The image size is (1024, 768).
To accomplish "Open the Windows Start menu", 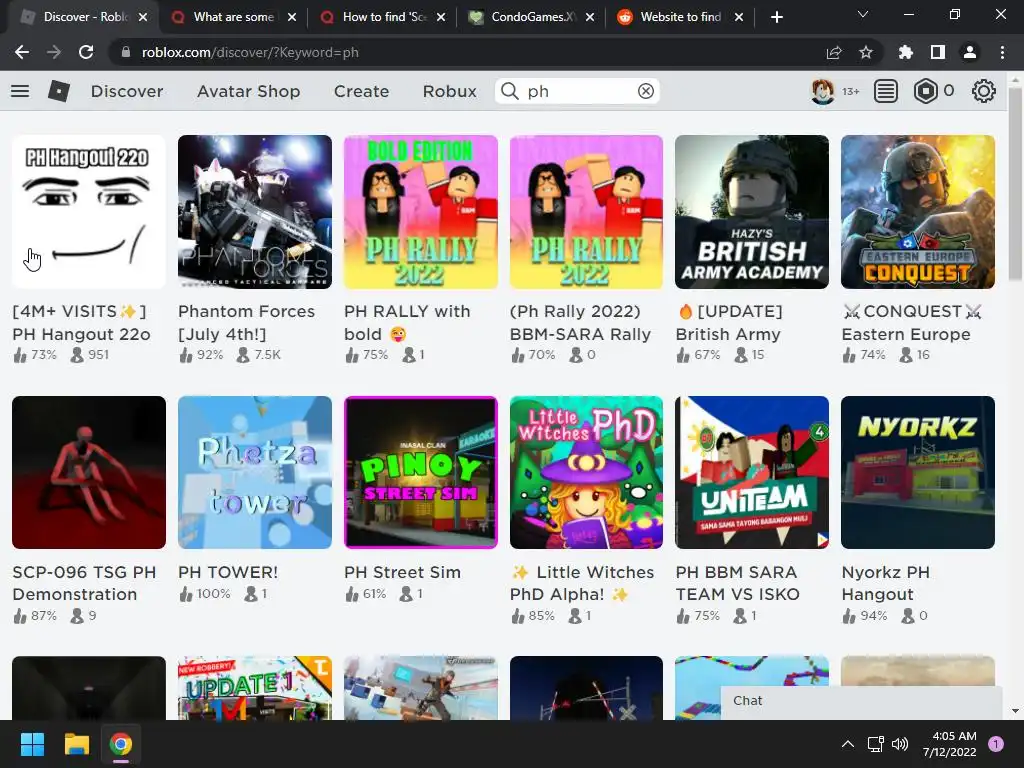I will (x=32, y=744).
